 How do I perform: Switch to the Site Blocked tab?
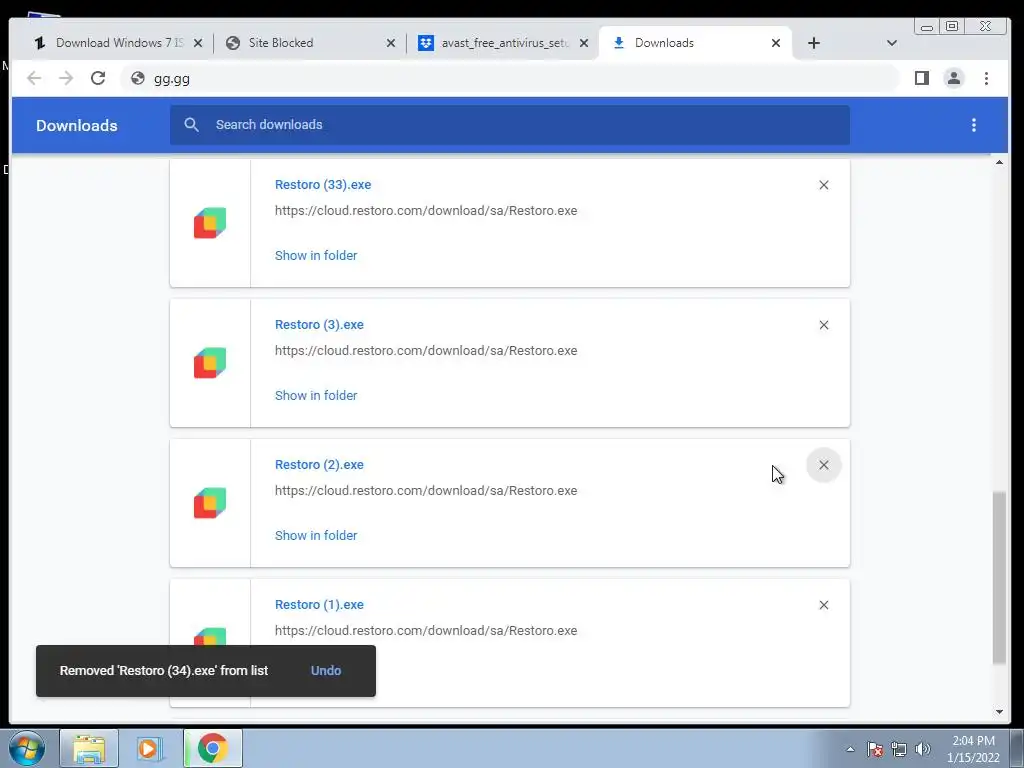pyautogui.click(x=310, y=43)
